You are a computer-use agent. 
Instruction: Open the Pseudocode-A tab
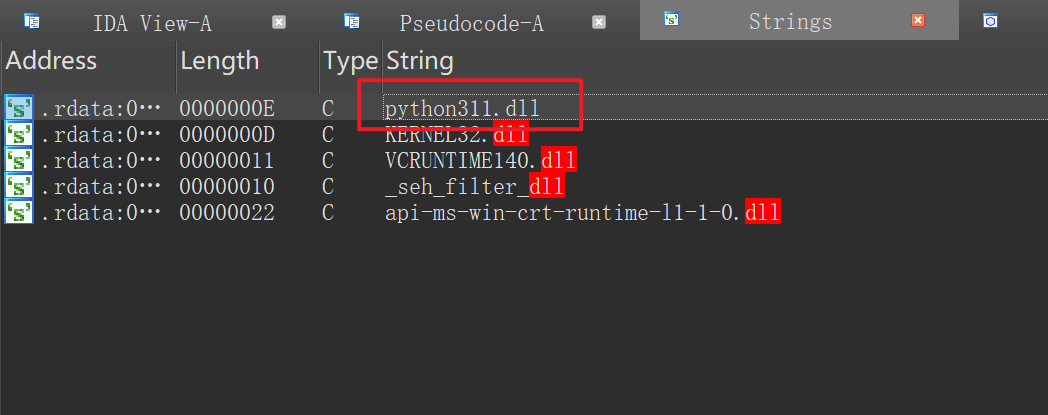(471, 22)
